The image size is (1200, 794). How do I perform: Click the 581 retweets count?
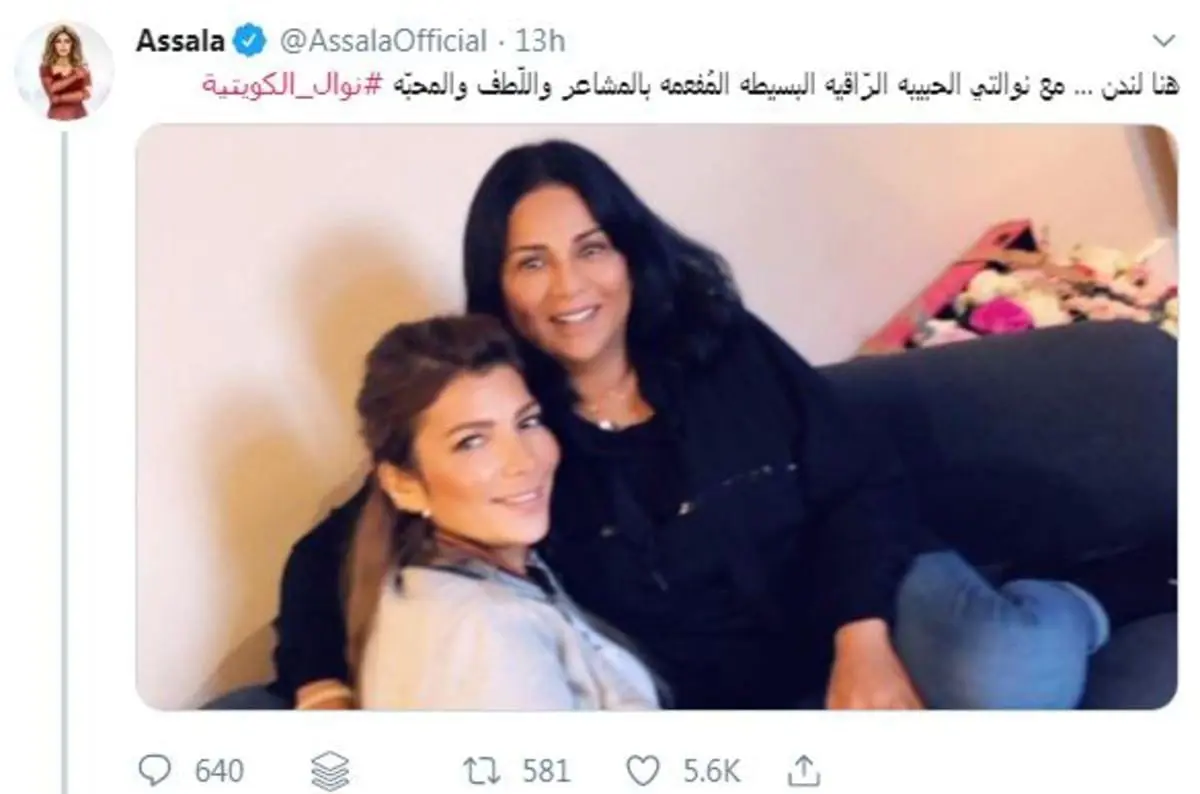(544, 771)
